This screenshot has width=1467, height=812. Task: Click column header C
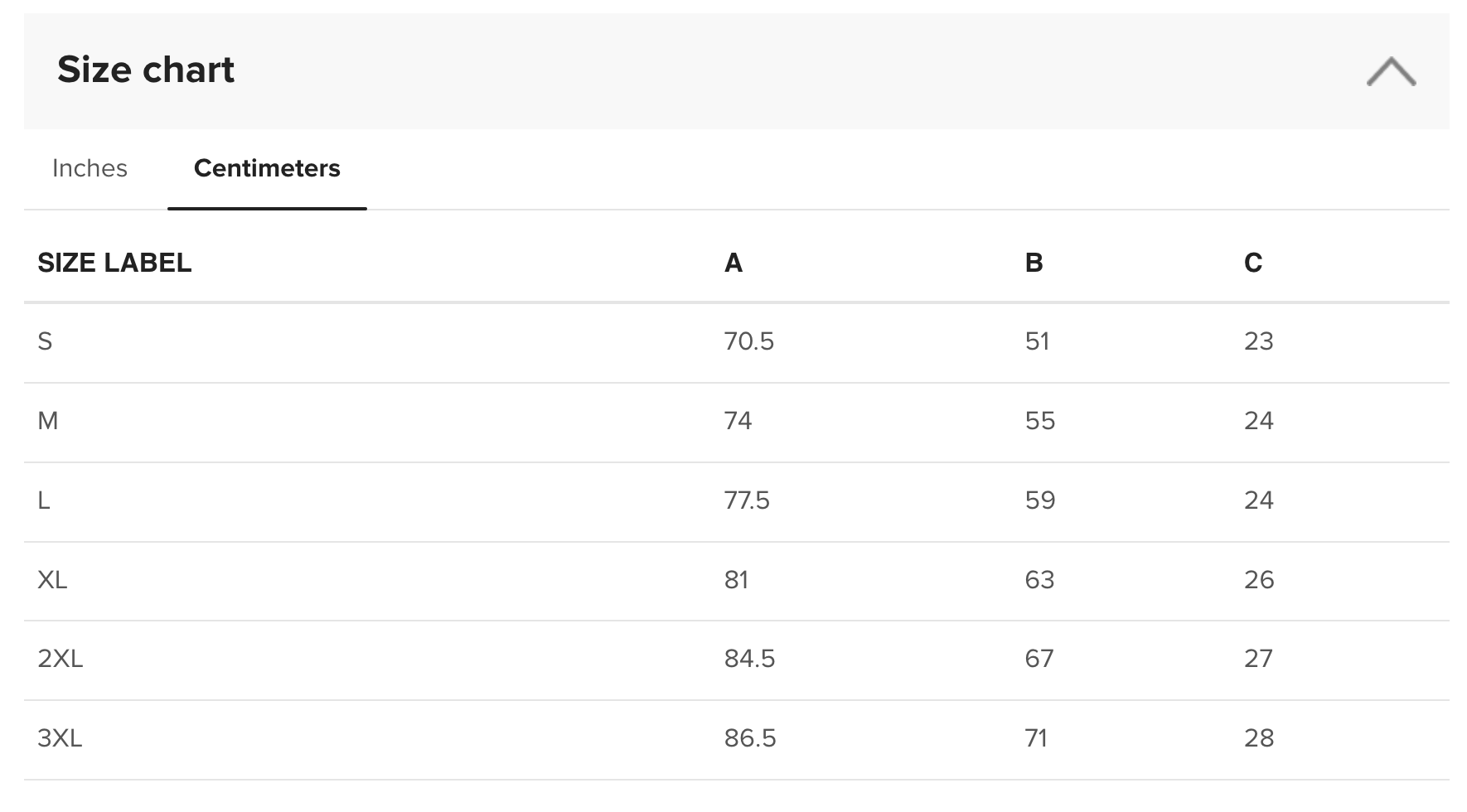[1253, 263]
